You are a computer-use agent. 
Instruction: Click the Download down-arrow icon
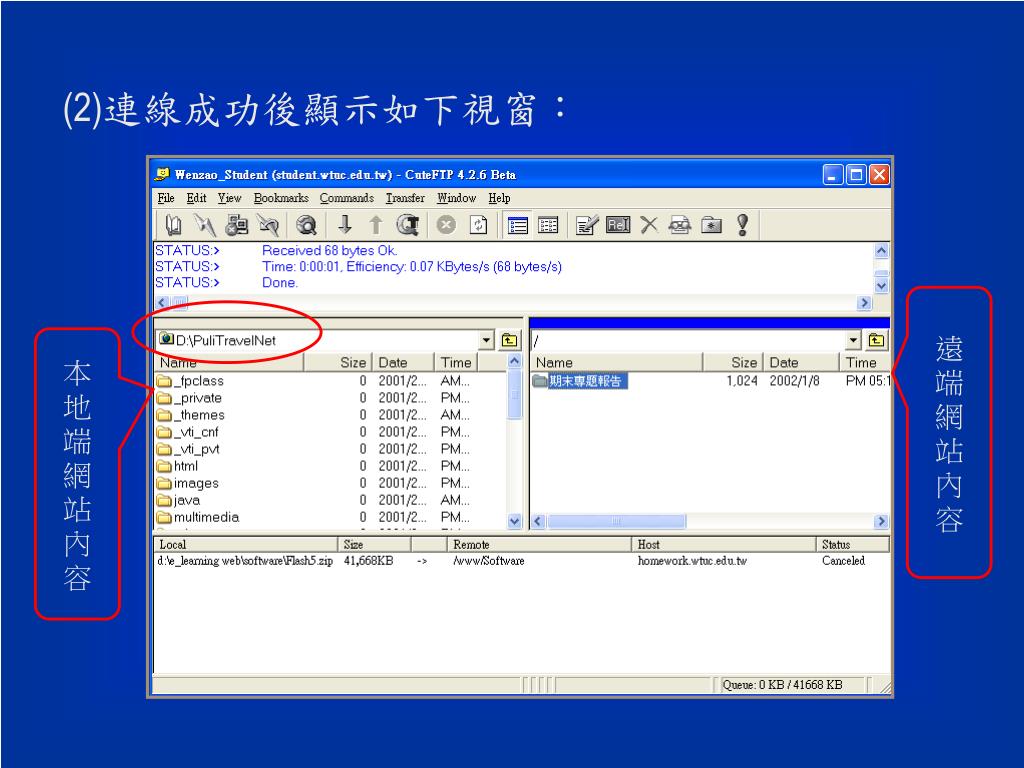click(x=345, y=225)
